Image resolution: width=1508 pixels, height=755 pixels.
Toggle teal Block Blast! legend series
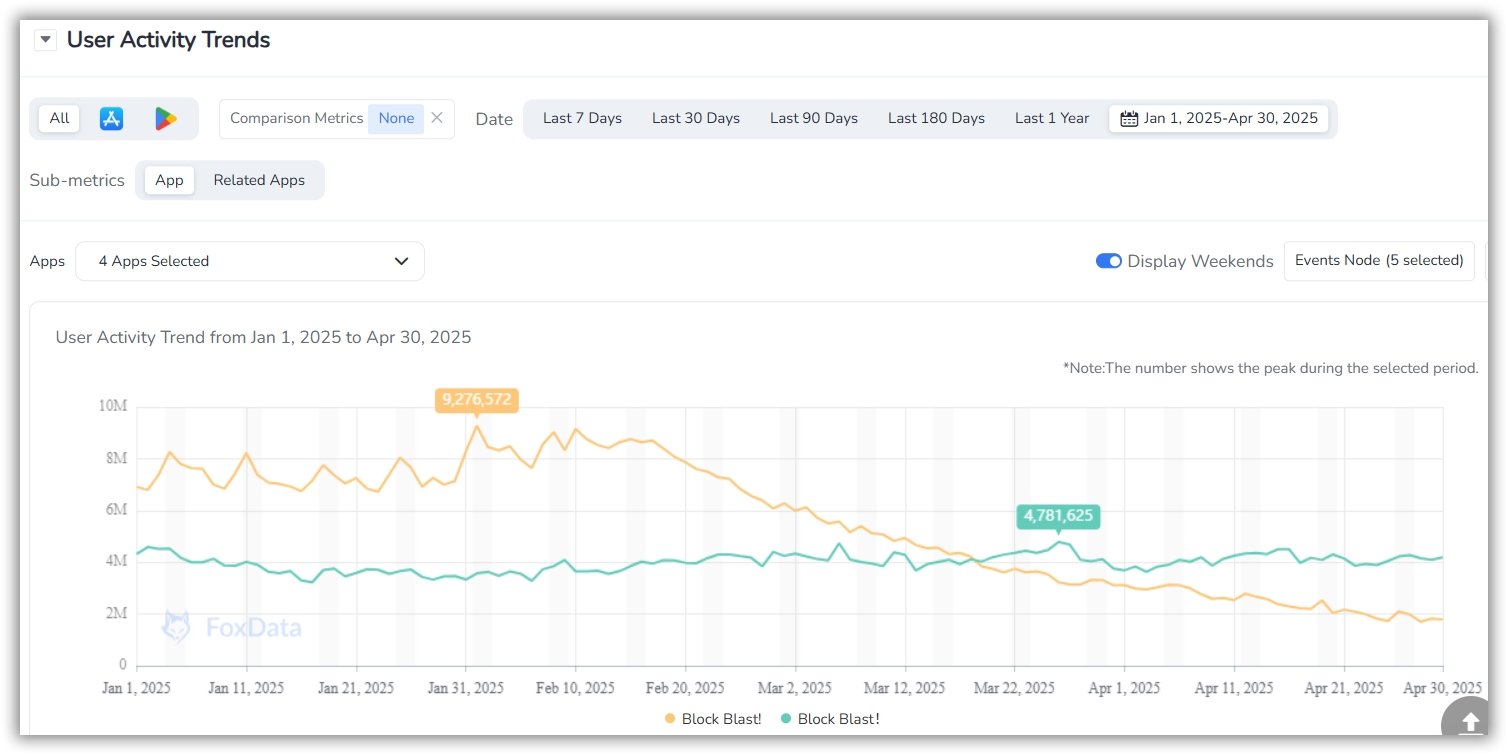[830, 719]
